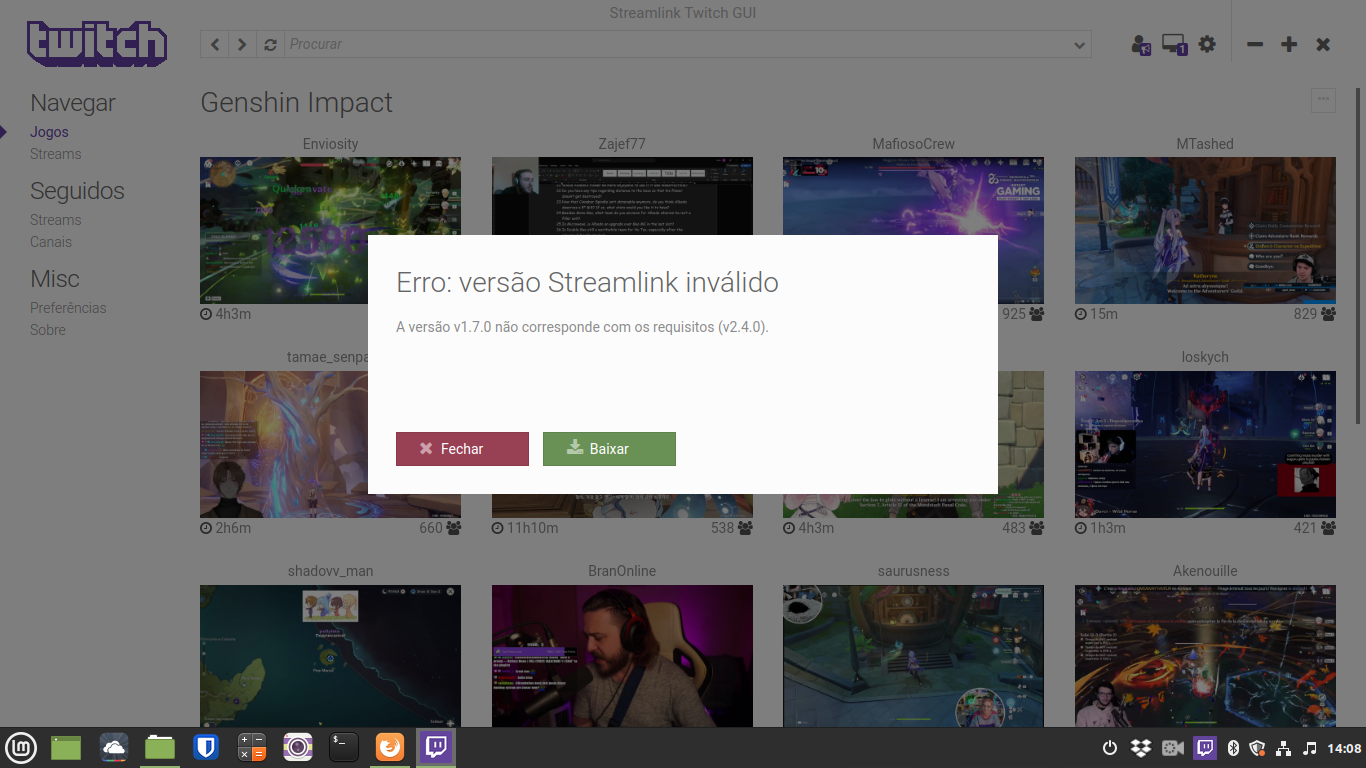
Task: Open the watching streams monitor icon
Action: point(1174,44)
